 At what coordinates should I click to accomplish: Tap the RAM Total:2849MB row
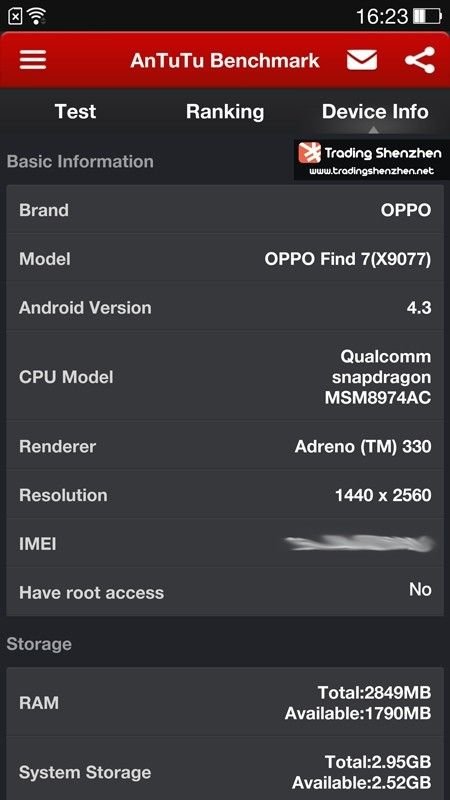point(225,703)
